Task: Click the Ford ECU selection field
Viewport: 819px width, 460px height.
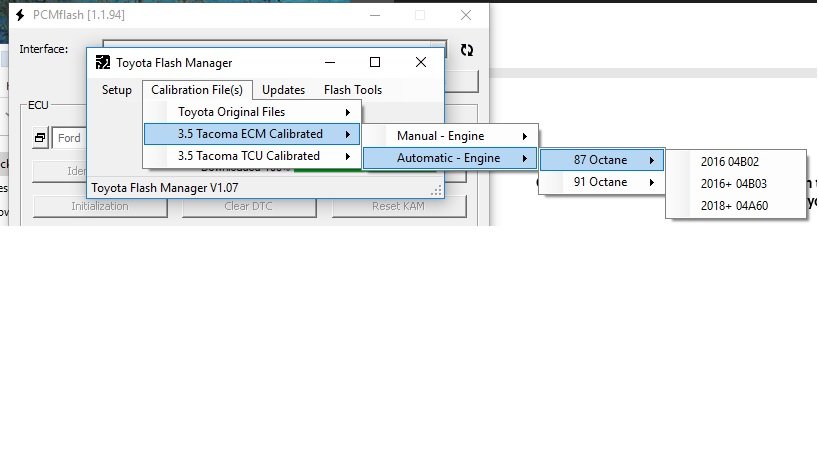Action: point(69,138)
